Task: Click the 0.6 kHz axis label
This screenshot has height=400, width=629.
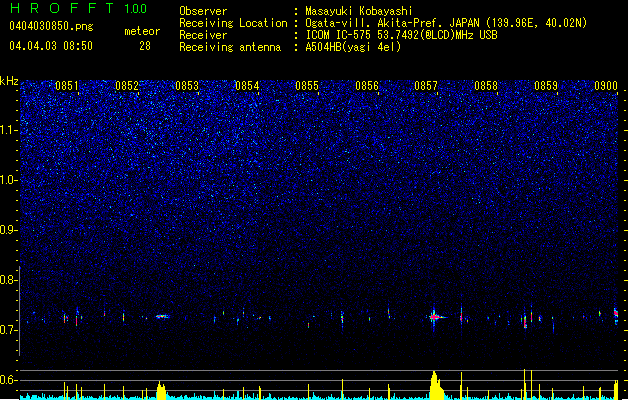Action: pos(9,380)
